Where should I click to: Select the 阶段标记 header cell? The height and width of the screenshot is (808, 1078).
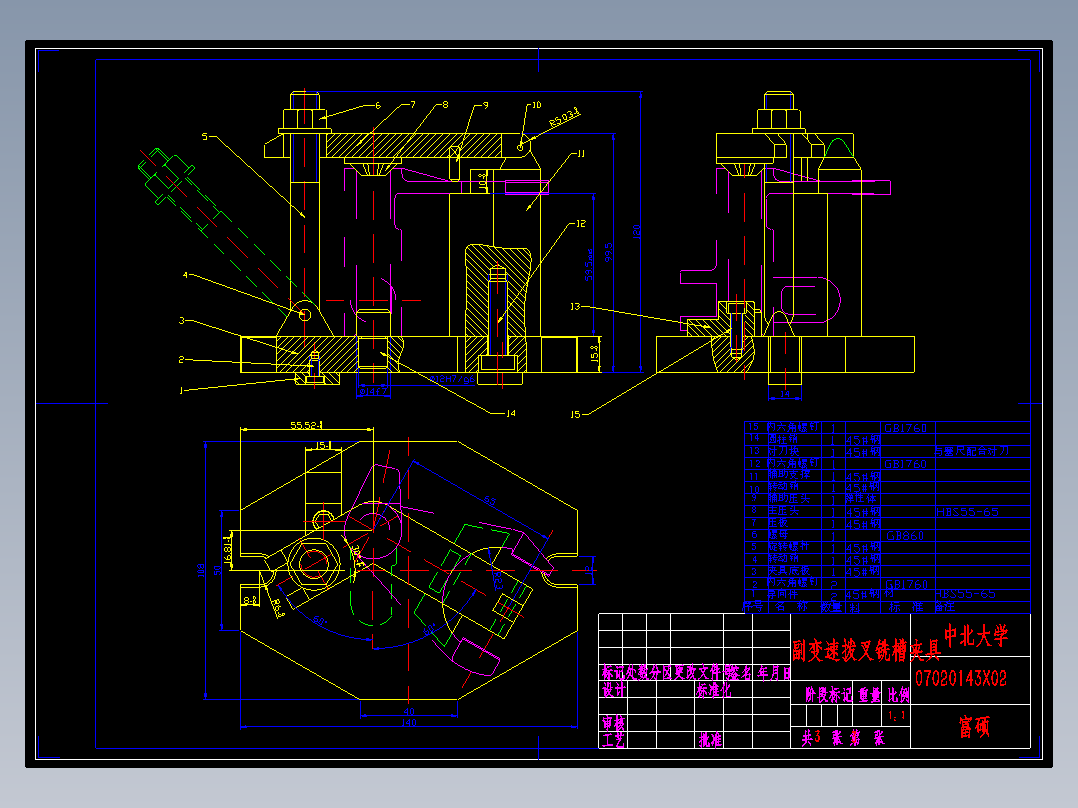click(x=828, y=695)
